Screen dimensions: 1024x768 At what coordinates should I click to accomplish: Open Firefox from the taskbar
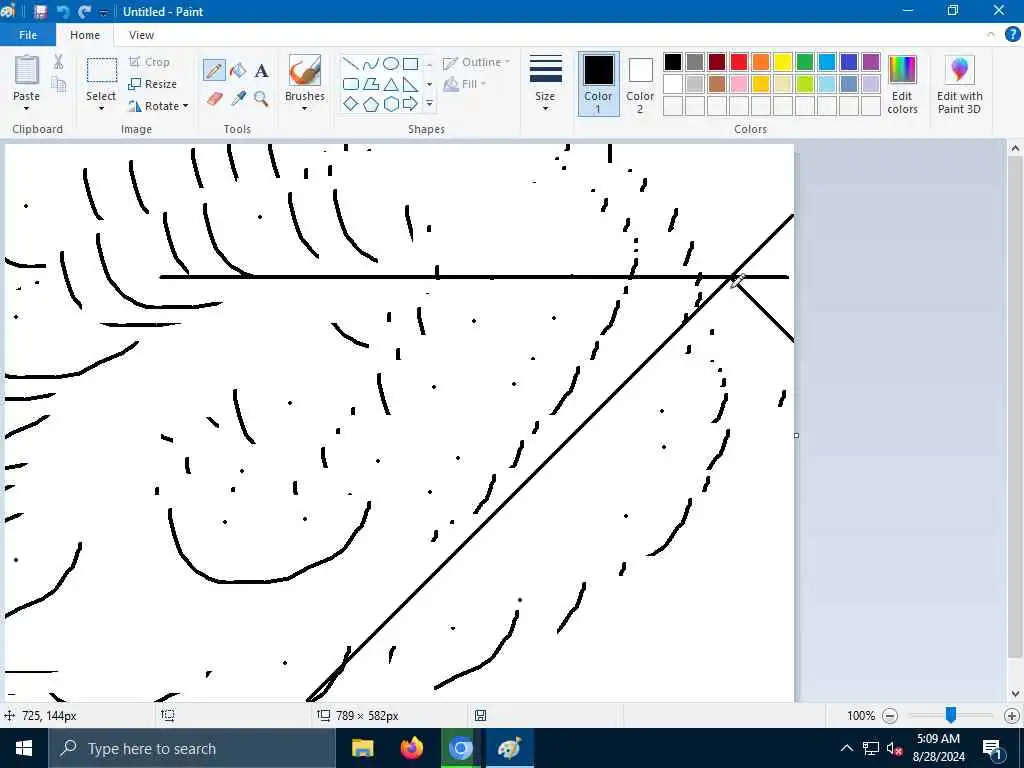tap(411, 748)
